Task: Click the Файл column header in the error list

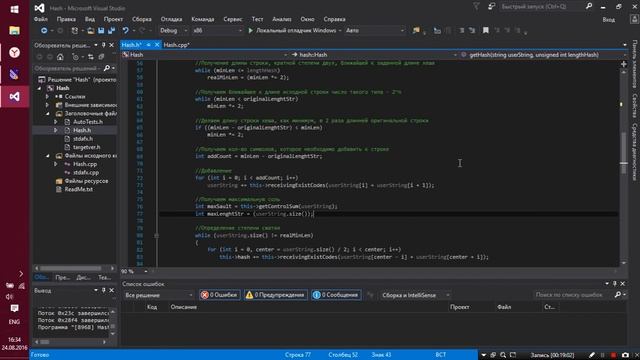Action: 504,307
